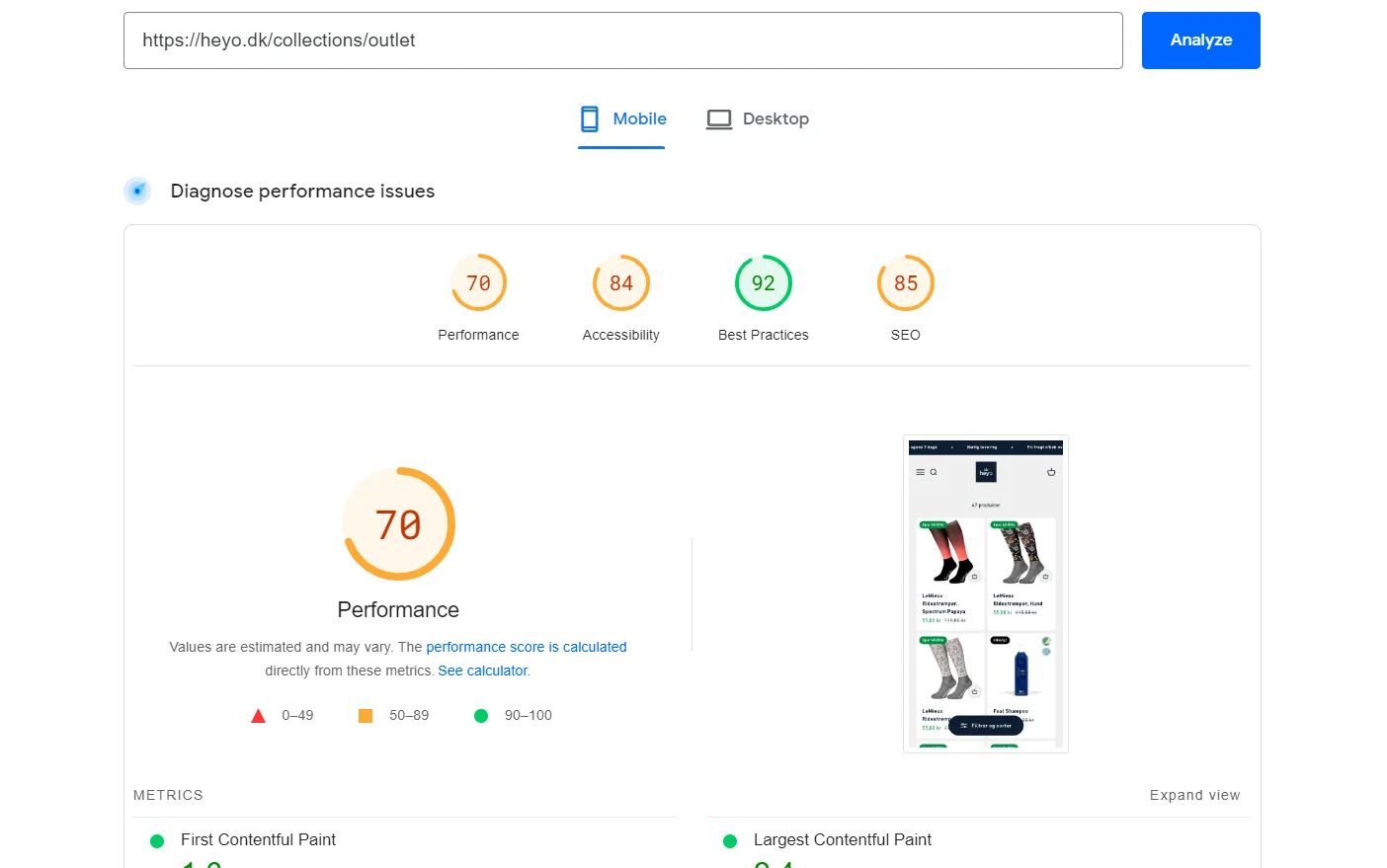Click Expand view for metrics
Image resolution: width=1387 pixels, height=868 pixels.
[x=1194, y=795]
